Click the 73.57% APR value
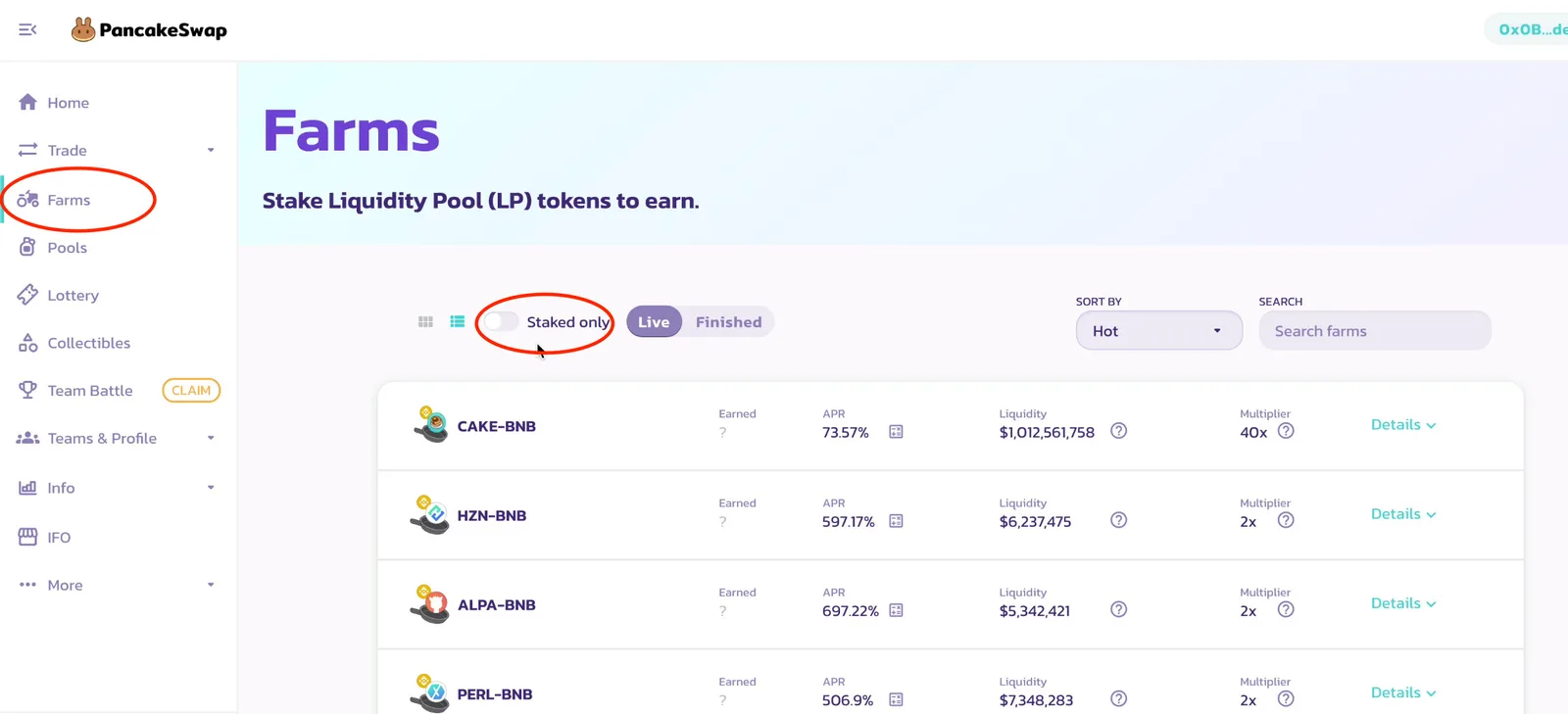1568x714 pixels. (x=846, y=432)
